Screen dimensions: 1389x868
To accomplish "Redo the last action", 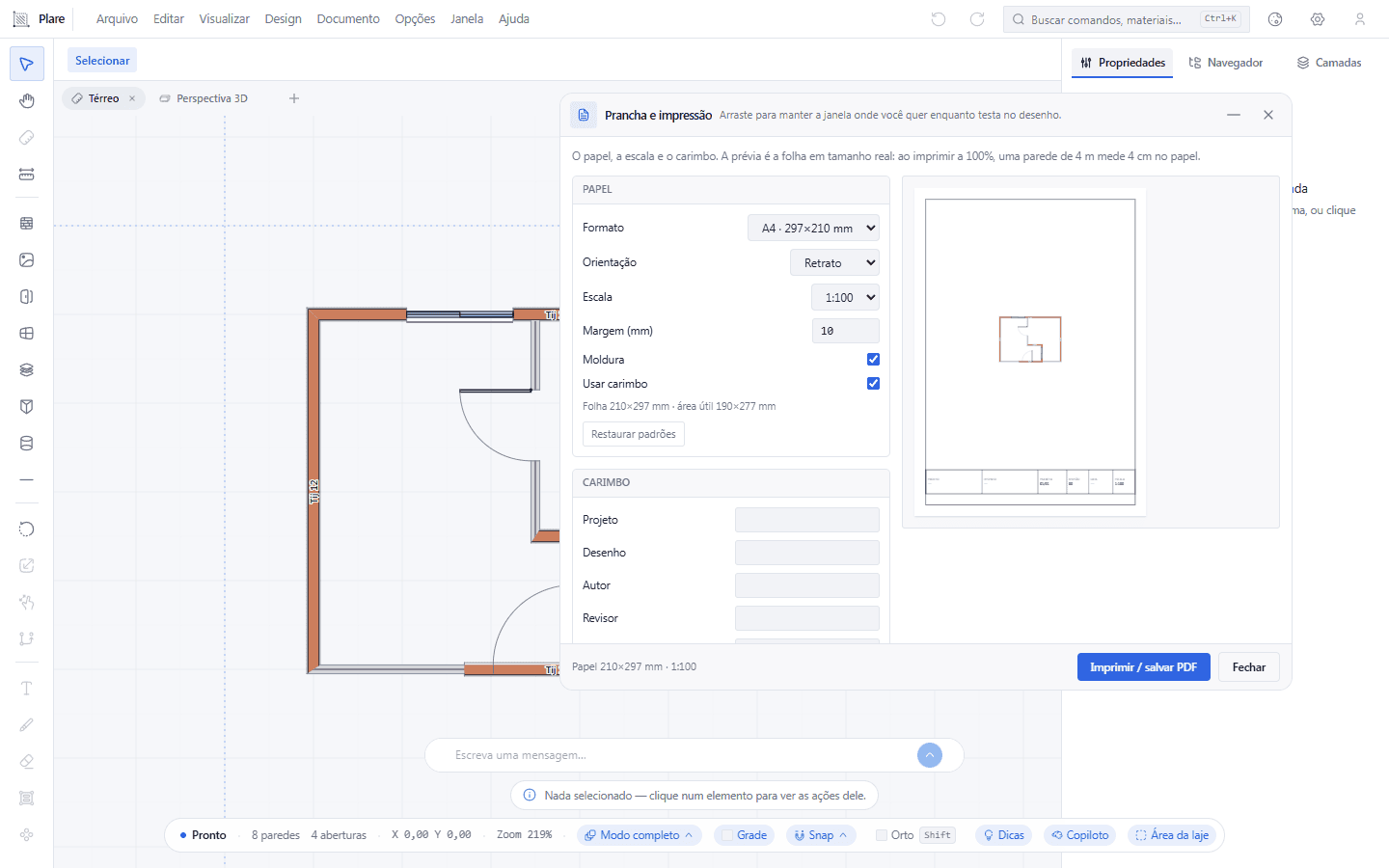I will [977, 19].
